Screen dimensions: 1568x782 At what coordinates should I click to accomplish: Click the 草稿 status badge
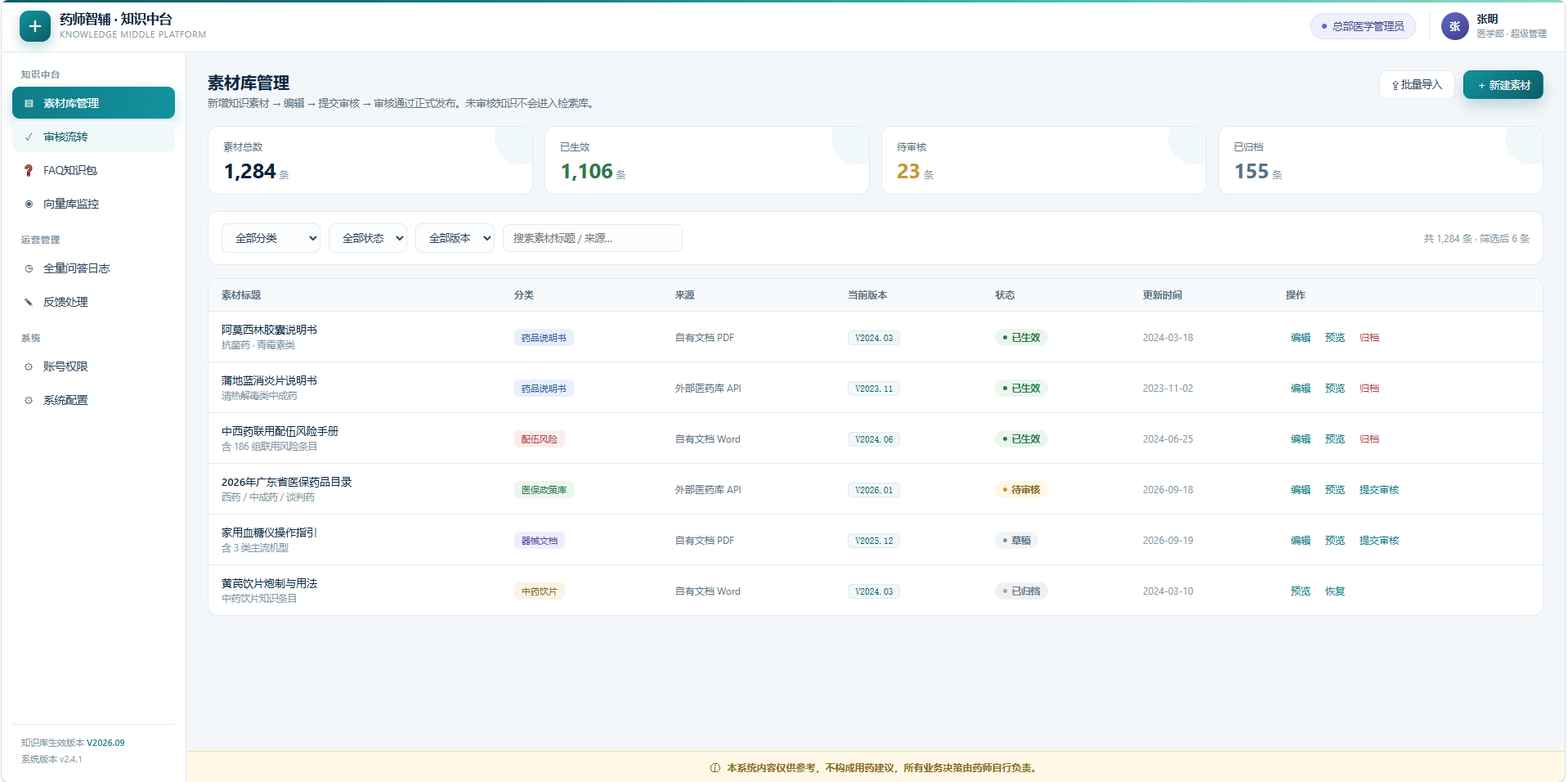pyautogui.click(x=1016, y=541)
